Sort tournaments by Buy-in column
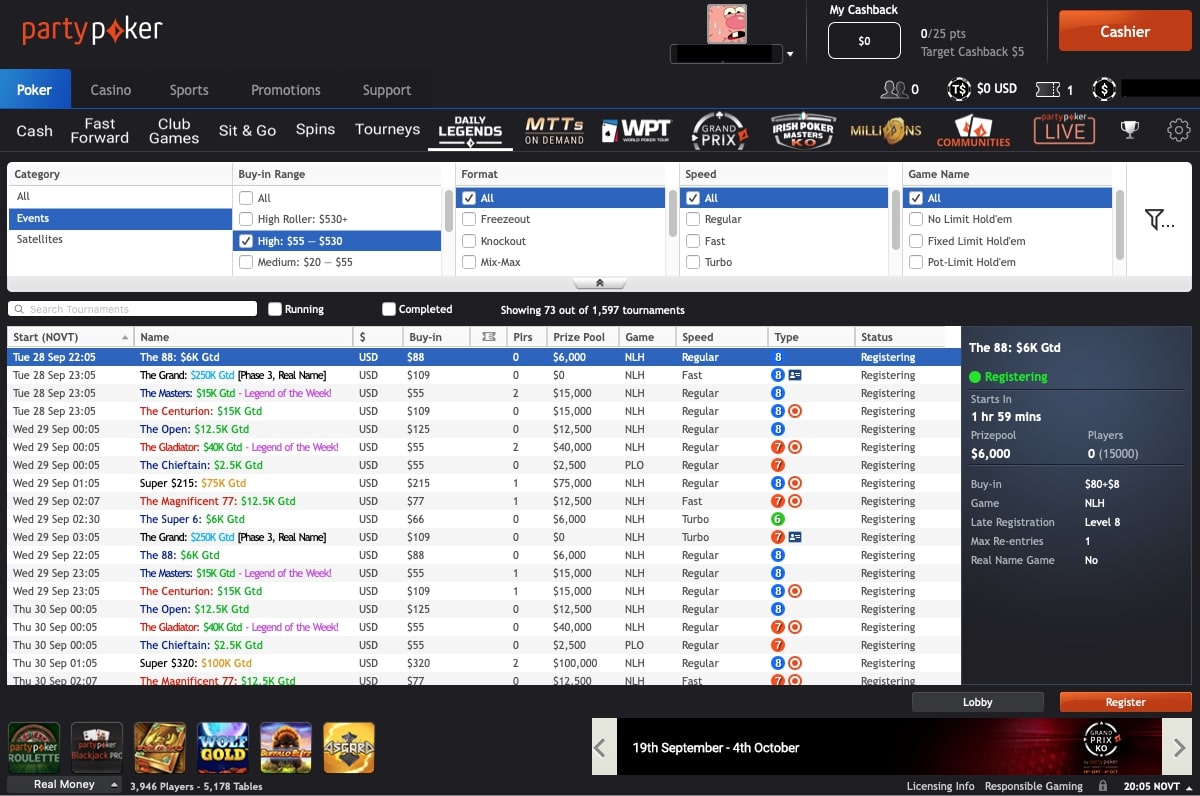 click(436, 337)
